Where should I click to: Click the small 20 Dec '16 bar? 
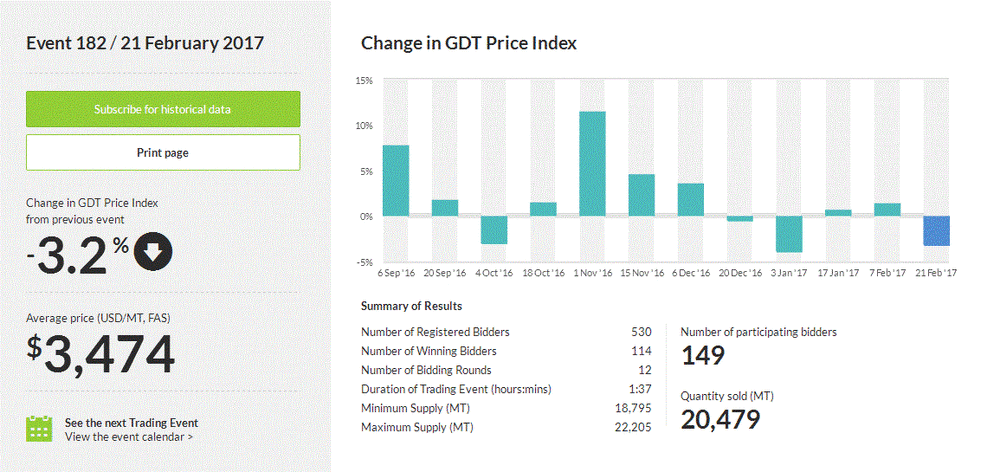740,219
